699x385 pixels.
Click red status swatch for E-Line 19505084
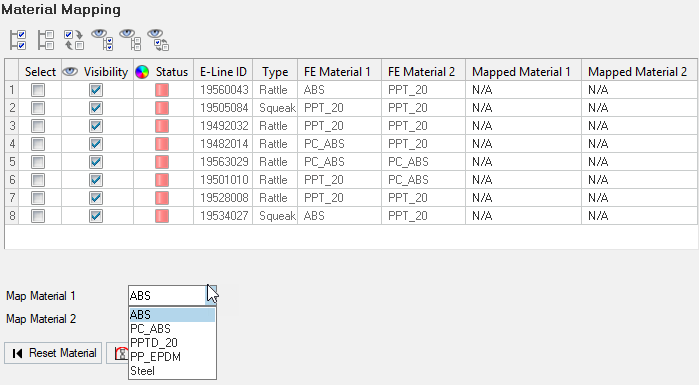tap(162, 108)
